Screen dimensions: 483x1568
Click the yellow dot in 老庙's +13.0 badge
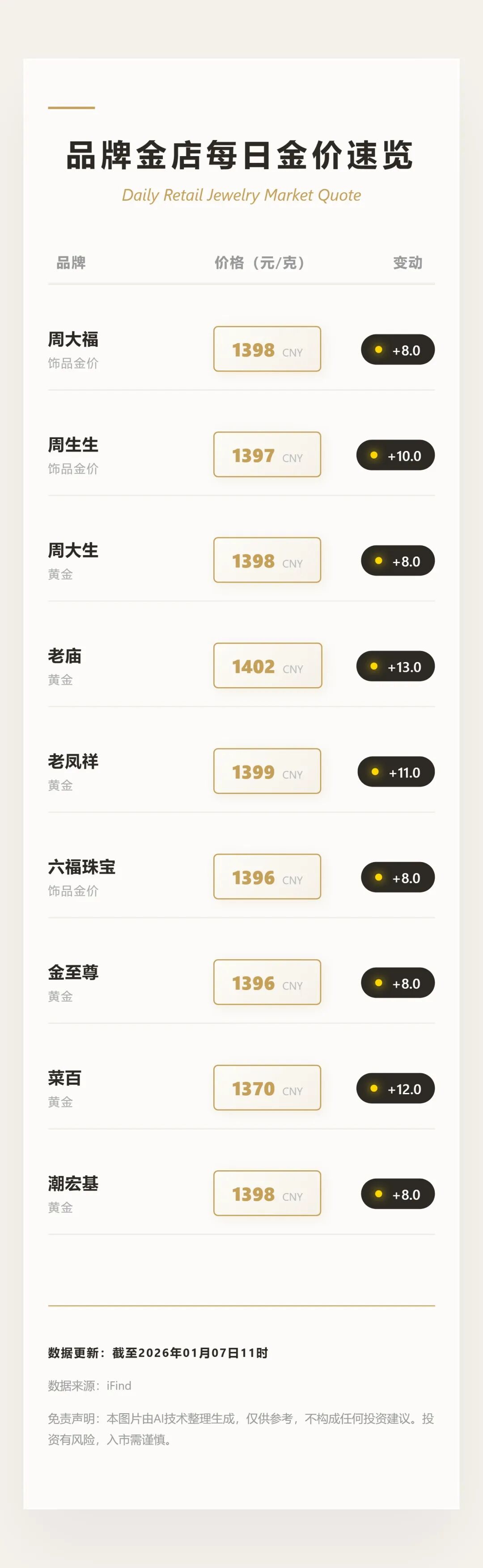tap(373, 667)
